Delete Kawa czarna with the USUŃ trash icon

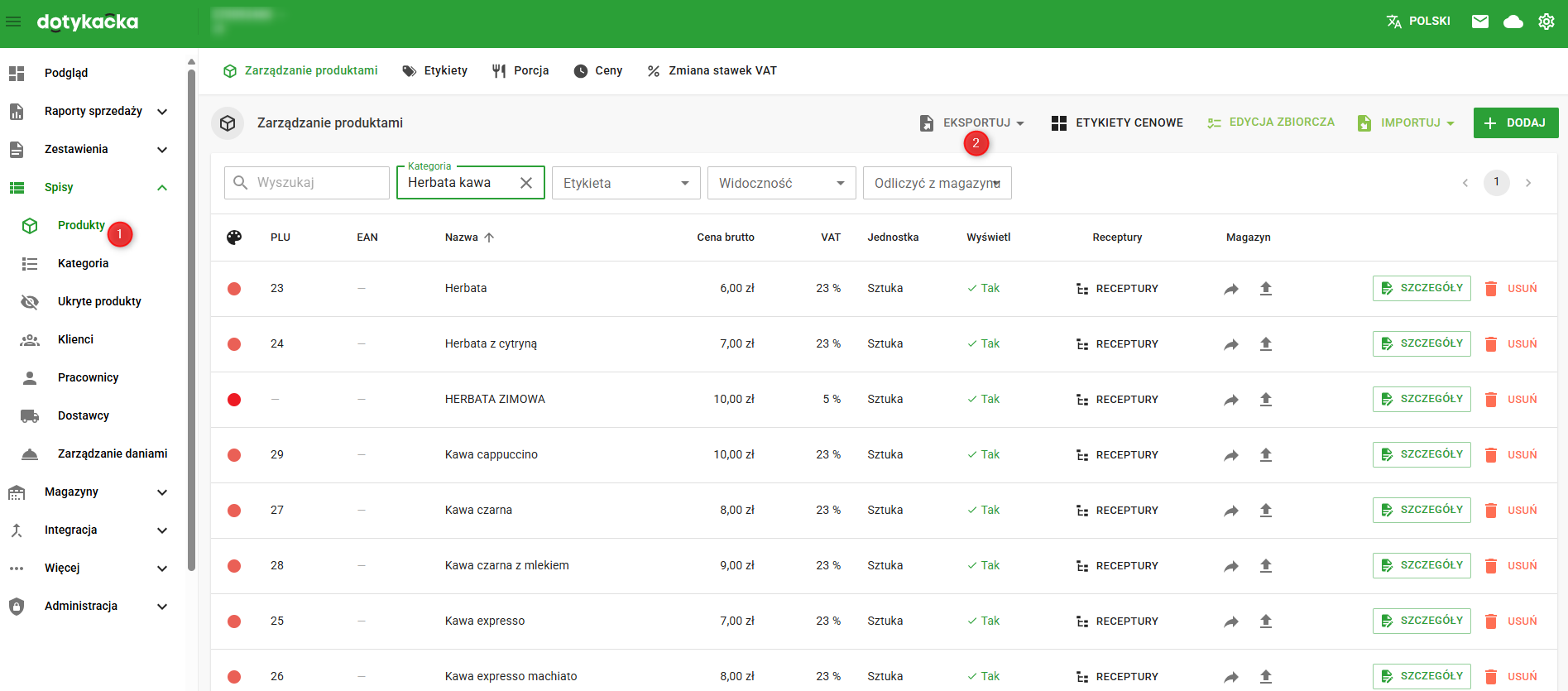pyautogui.click(x=1511, y=511)
